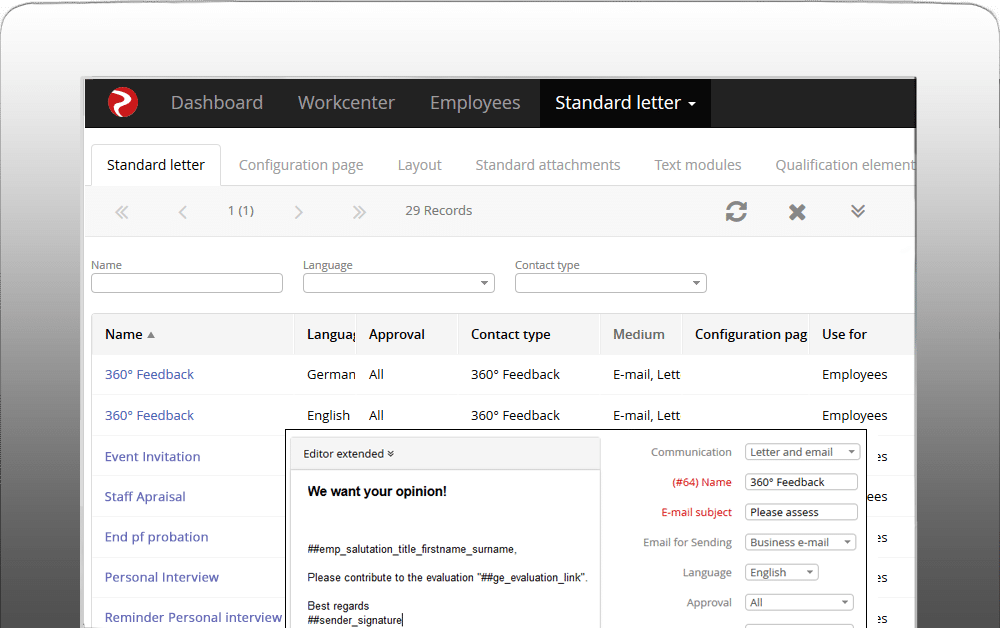This screenshot has width=1000, height=628.
Task: Open Standard letter dropdown menu in navbar
Action: point(625,103)
